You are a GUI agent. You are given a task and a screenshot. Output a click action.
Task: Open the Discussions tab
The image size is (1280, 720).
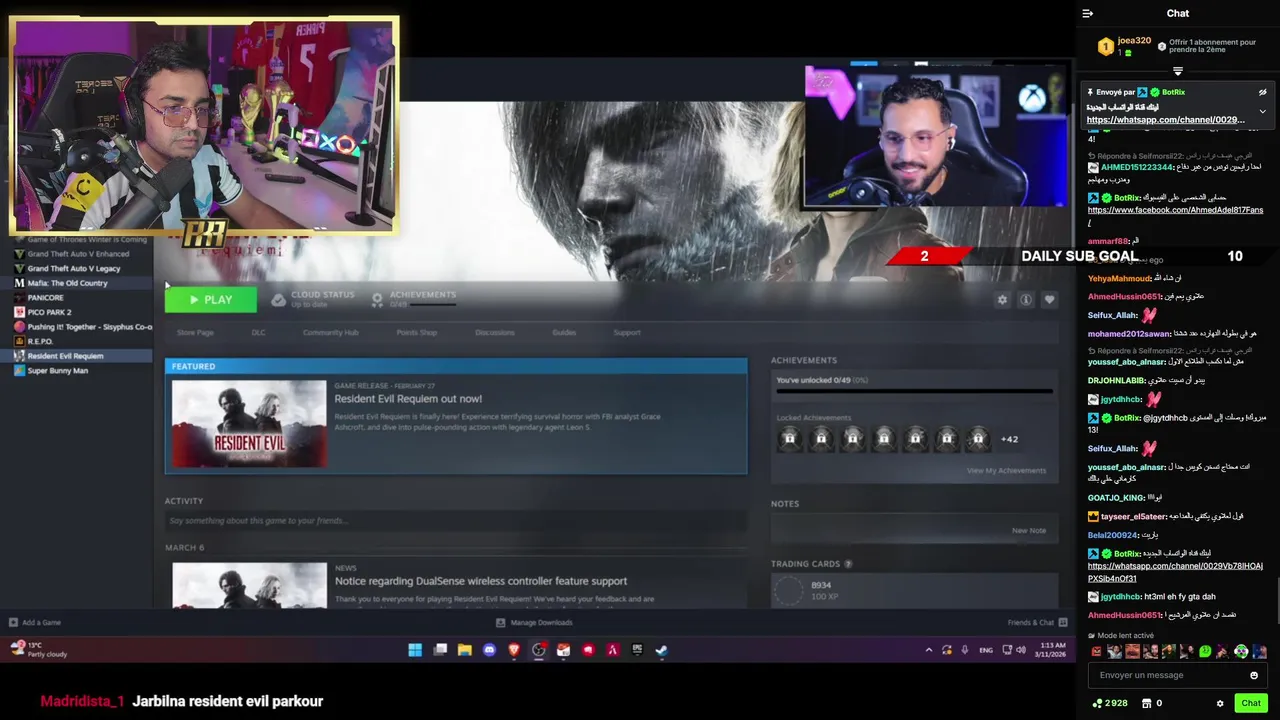[x=495, y=332]
